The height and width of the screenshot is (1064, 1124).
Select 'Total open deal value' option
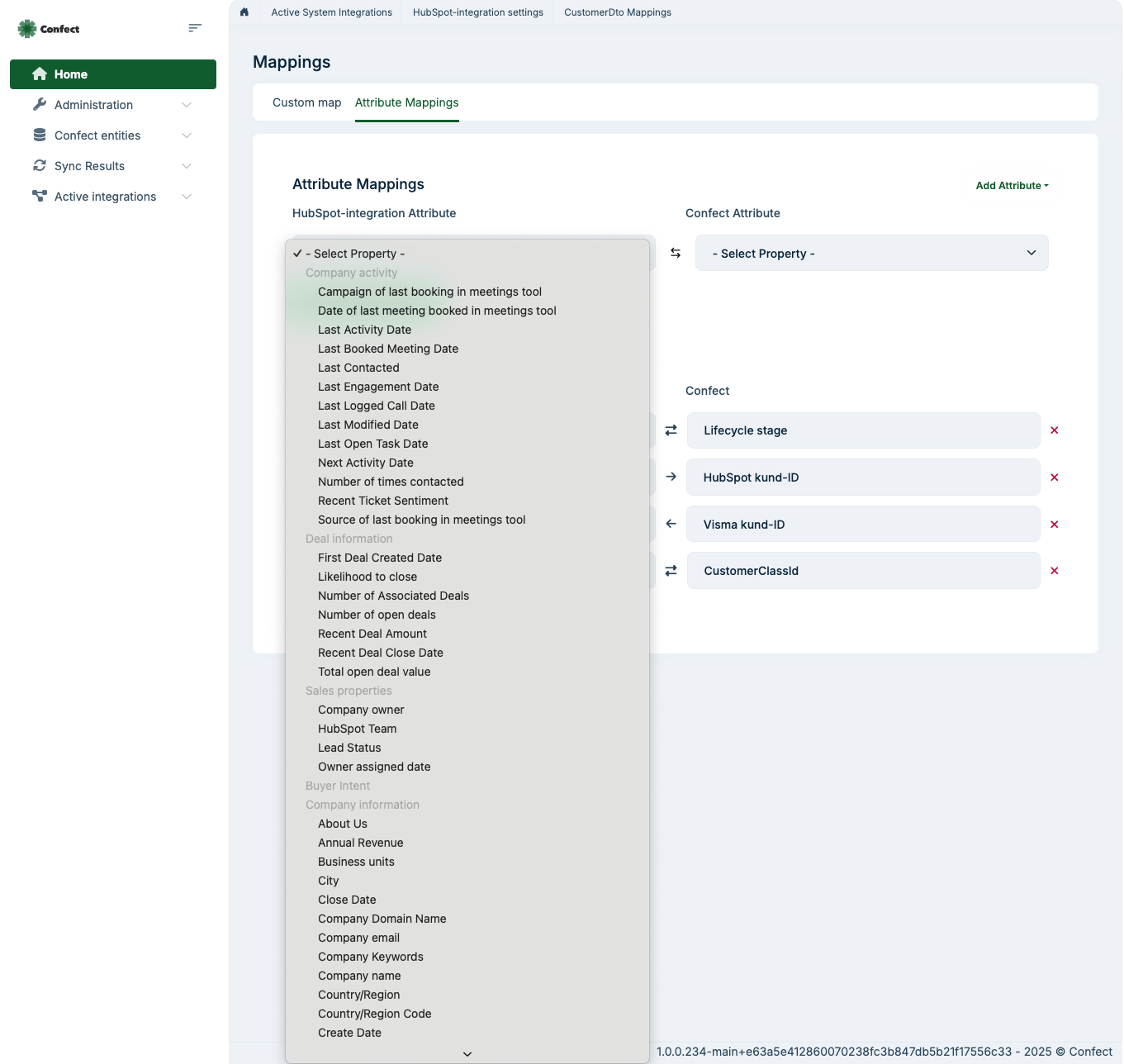coord(467,672)
